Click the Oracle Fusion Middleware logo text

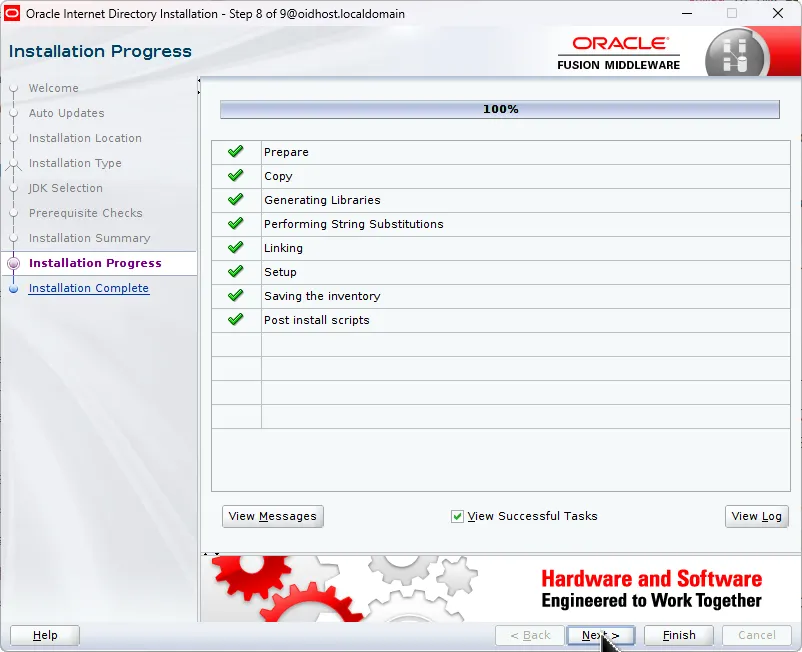click(x=619, y=53)
